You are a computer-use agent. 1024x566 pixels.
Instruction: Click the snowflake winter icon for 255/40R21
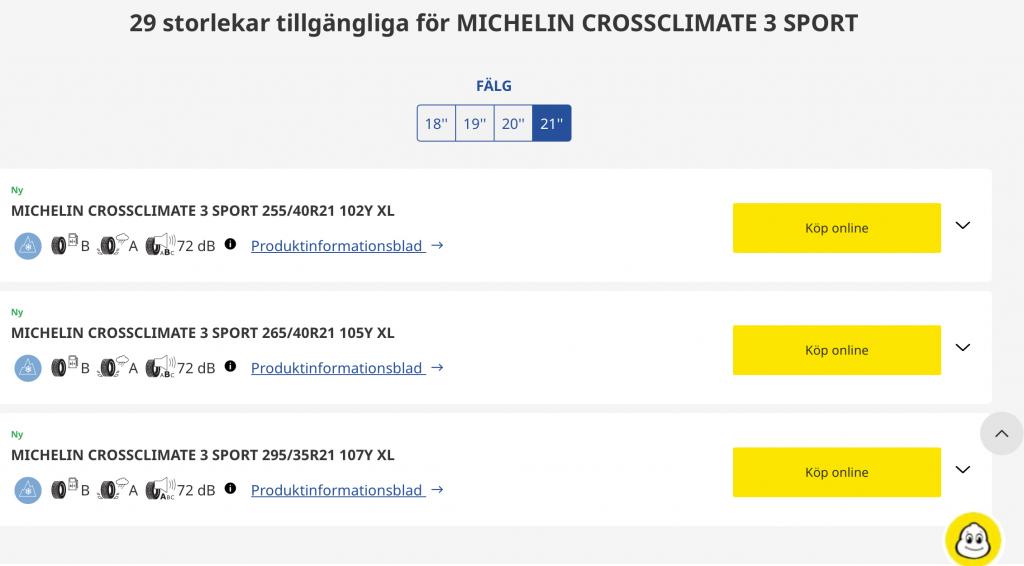click(x=28, y=246)
